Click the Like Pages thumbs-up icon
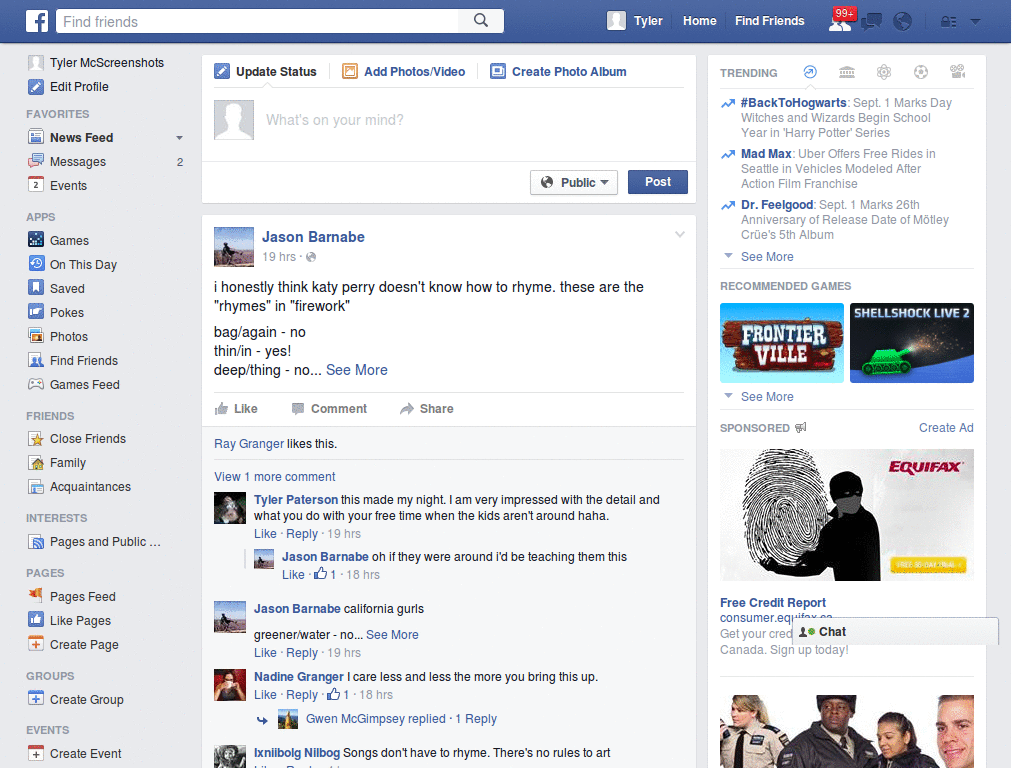Viewport: 1024px width, 768px height. click(x=36, y=619)
